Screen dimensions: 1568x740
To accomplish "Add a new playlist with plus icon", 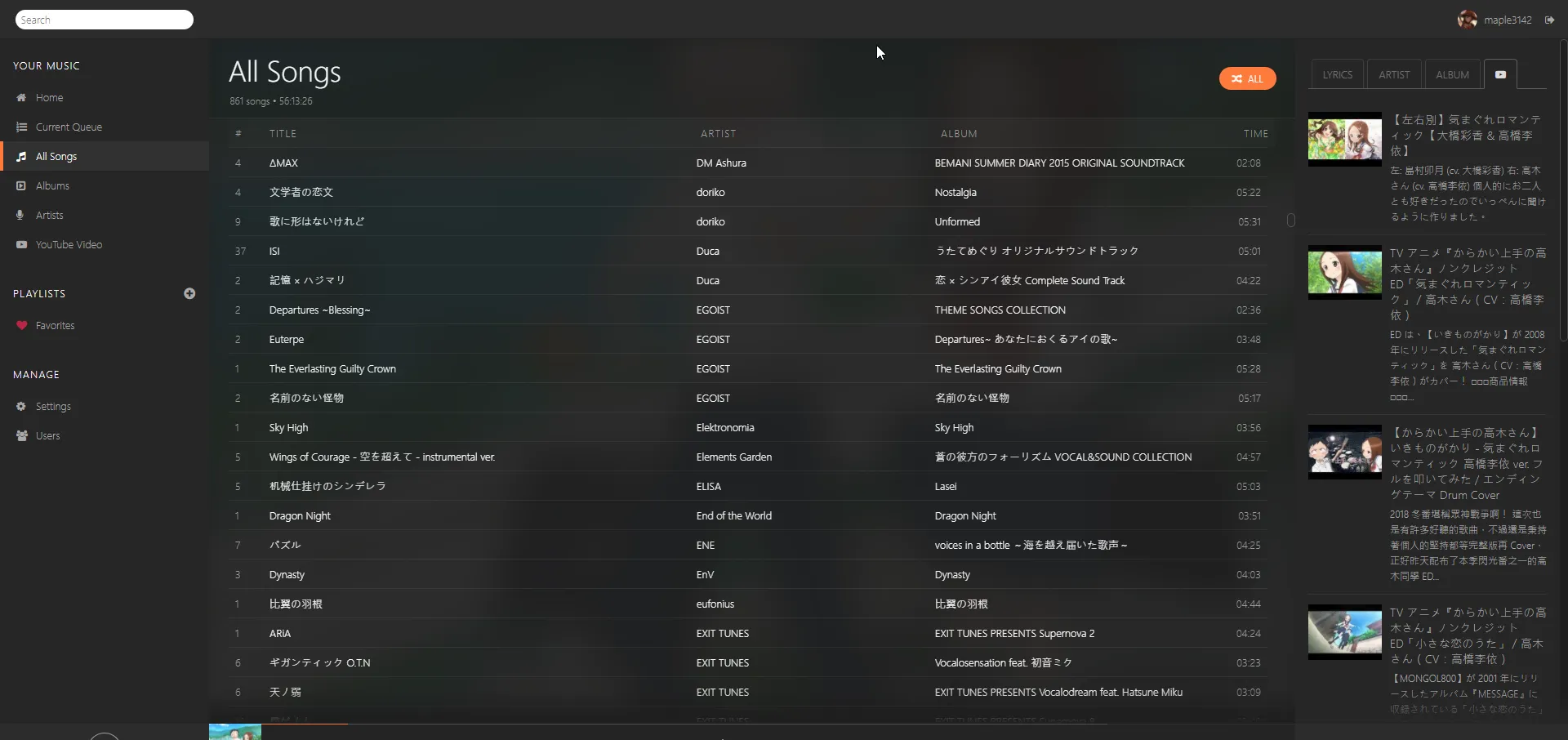I will [189, 294].
